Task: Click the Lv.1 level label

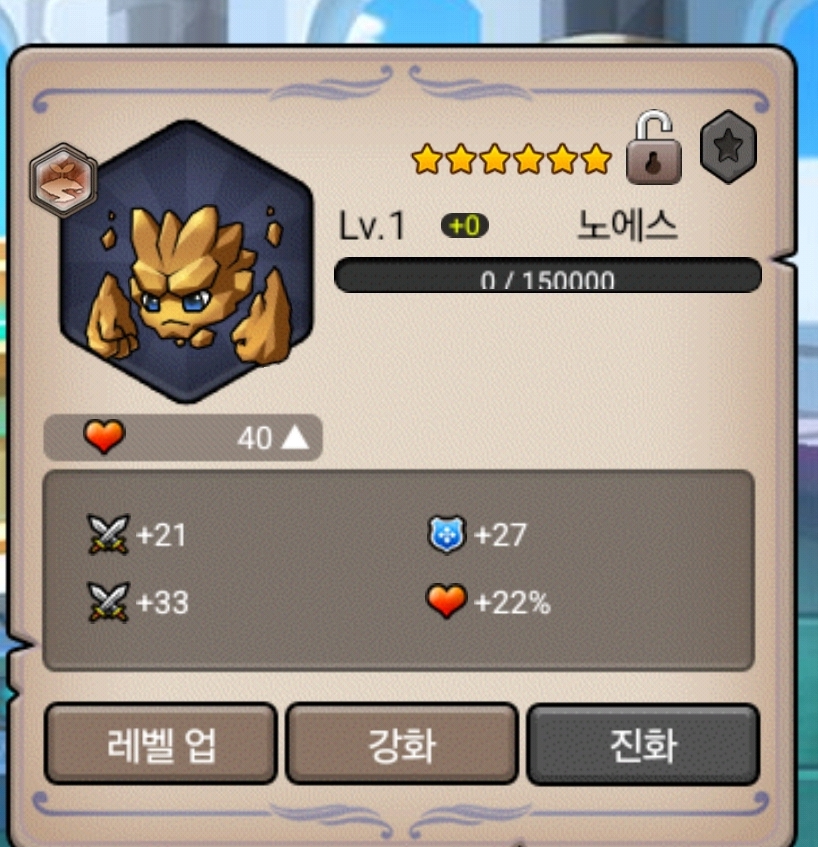Action: click(x=372, y=226)
